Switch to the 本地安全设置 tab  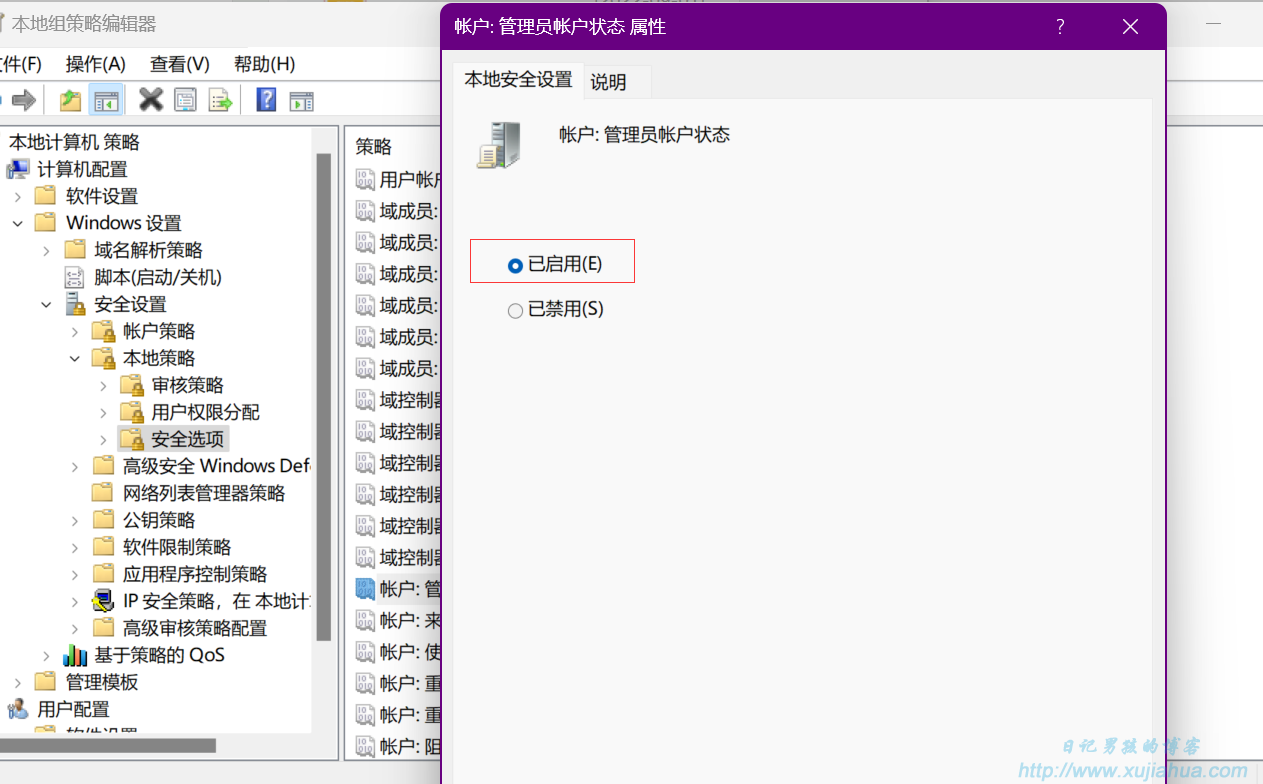tap(518, 80)
